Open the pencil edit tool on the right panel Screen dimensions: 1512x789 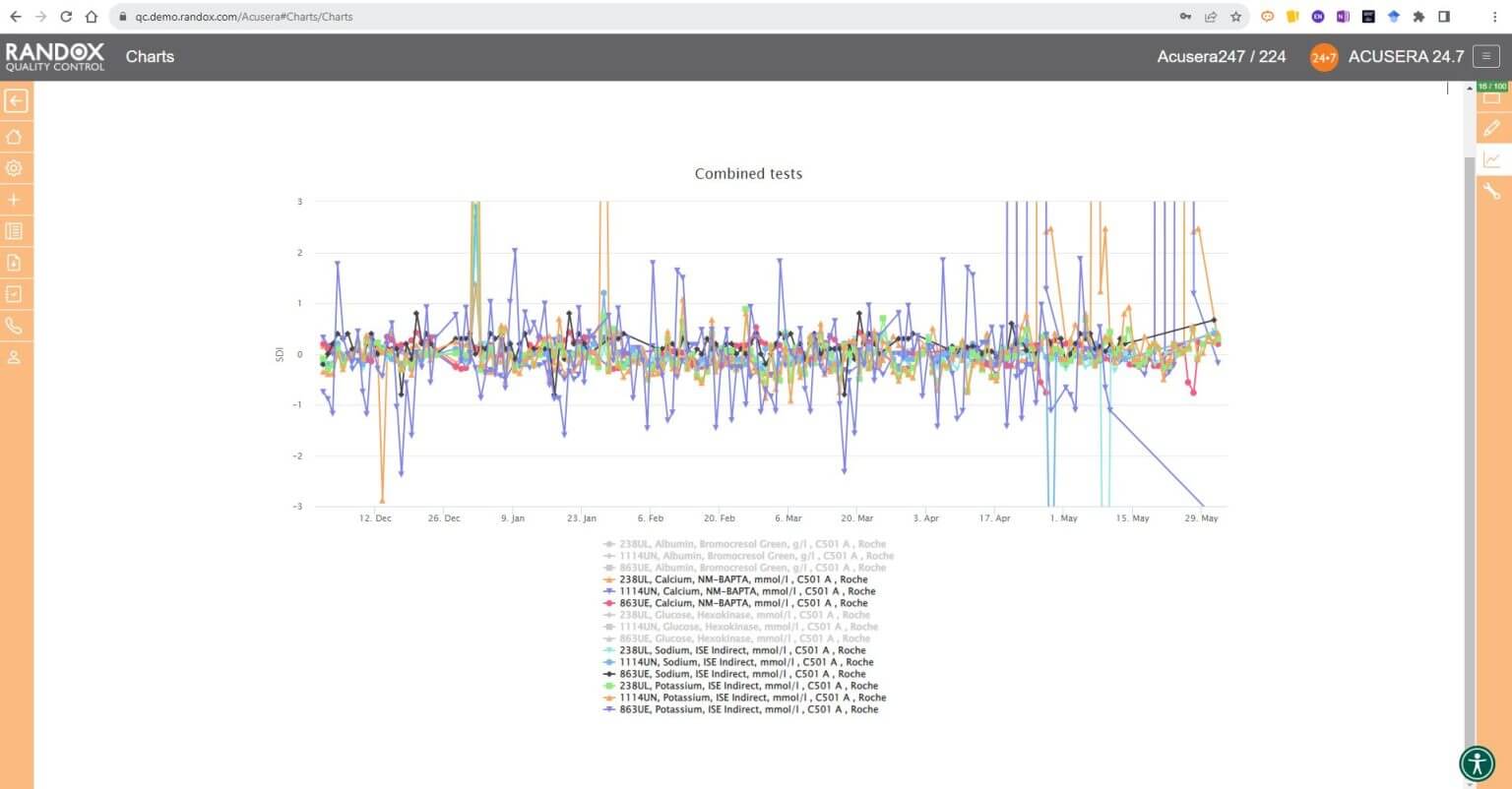[x=1494, y=127]
